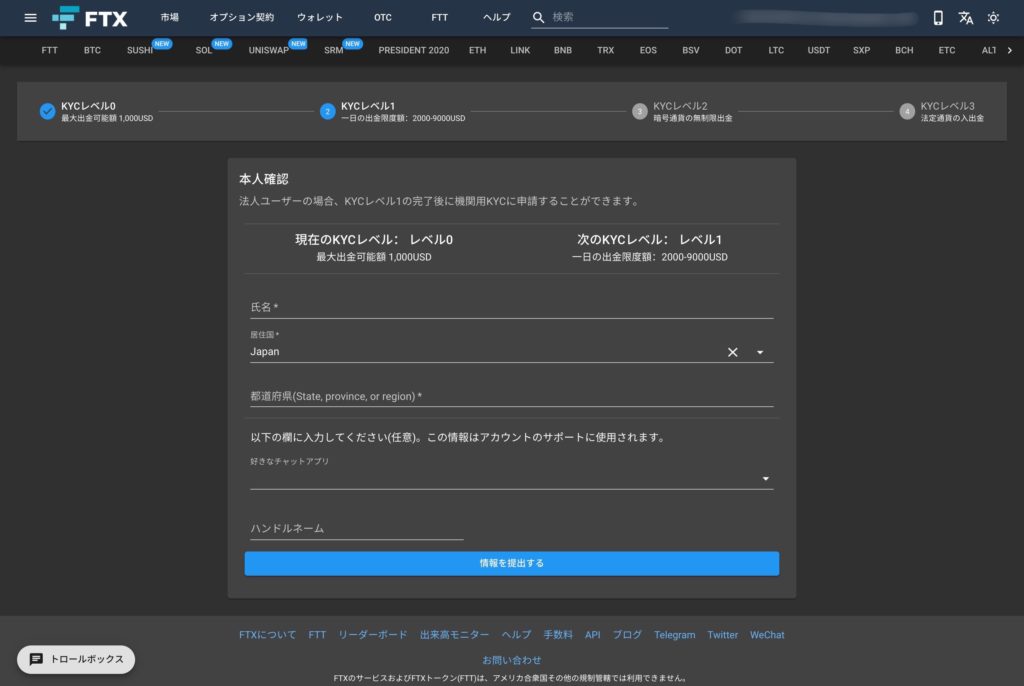
Task: Select BTC in the ticker bar
Action: pos(92,50)
